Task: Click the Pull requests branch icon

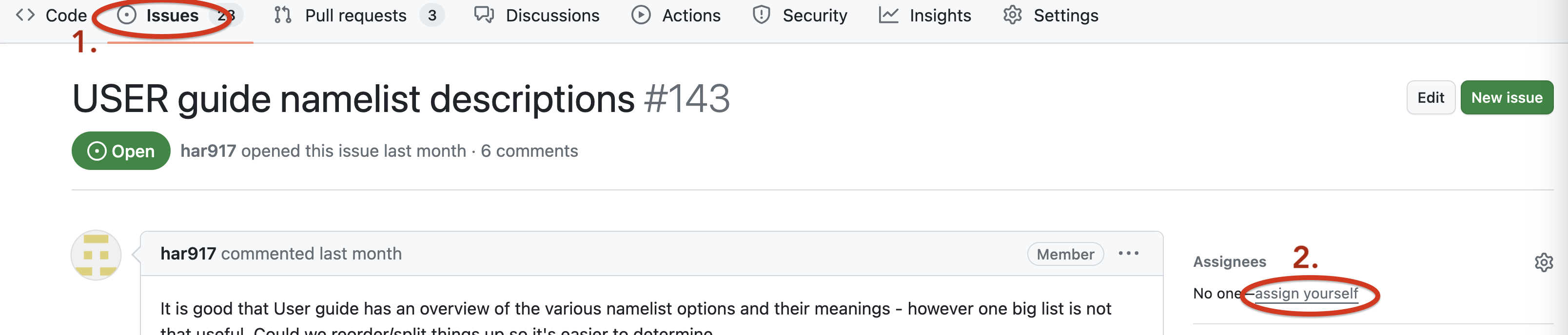Action: (282, 15)
